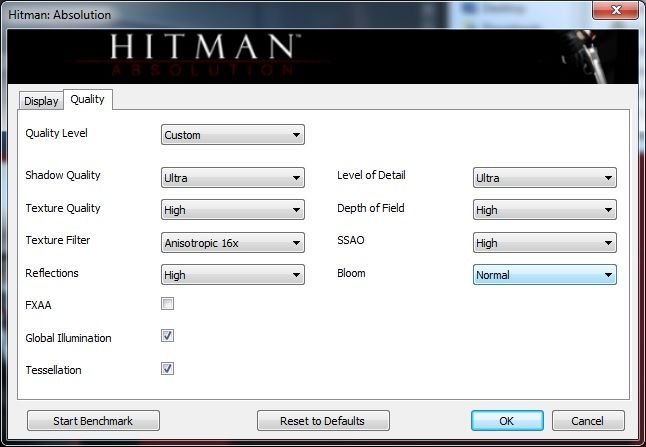
Task: Click the Hitman Absolution logo banner
Action: click(x=323, y=56)
